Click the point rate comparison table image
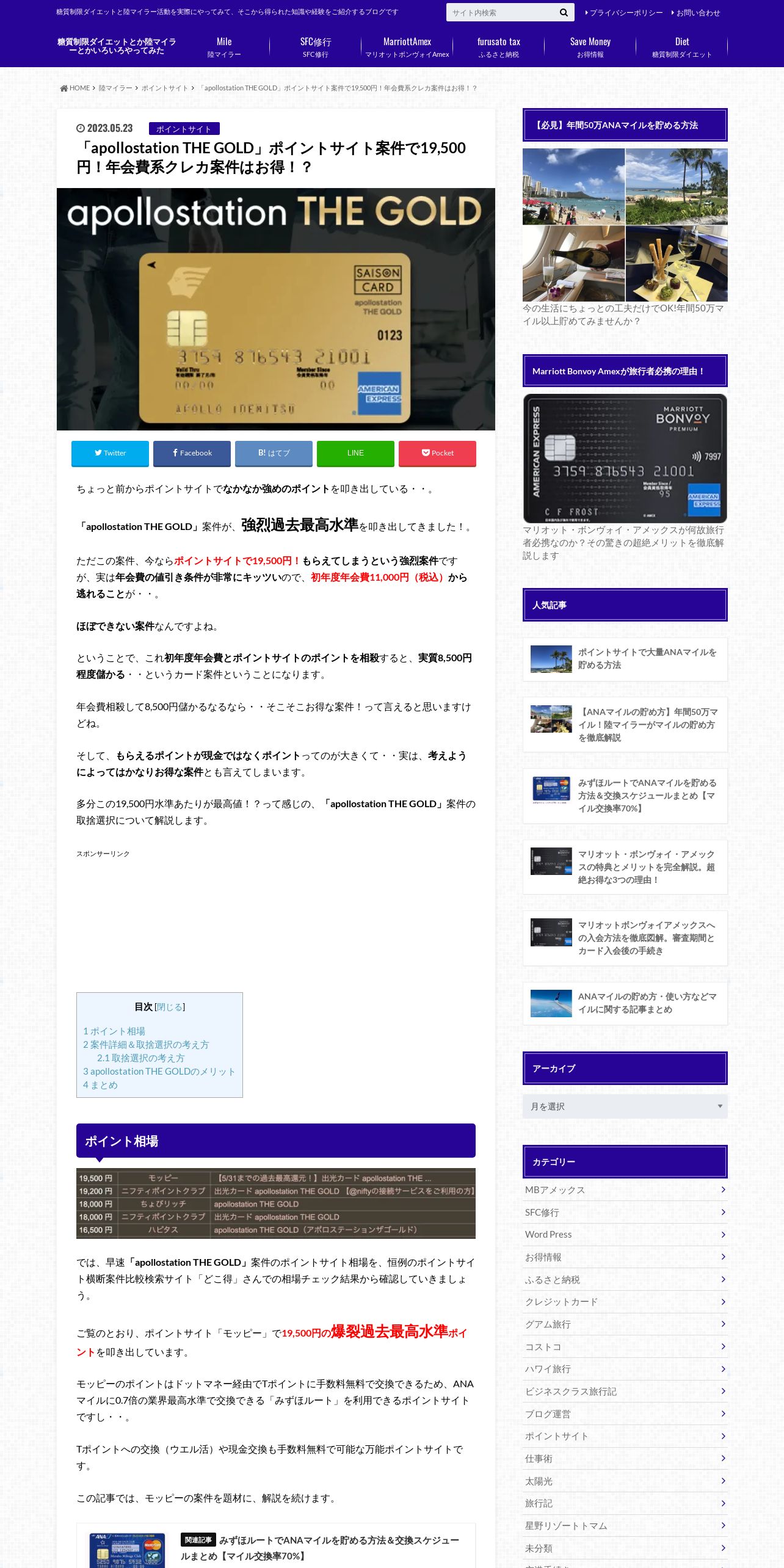 276,1203
